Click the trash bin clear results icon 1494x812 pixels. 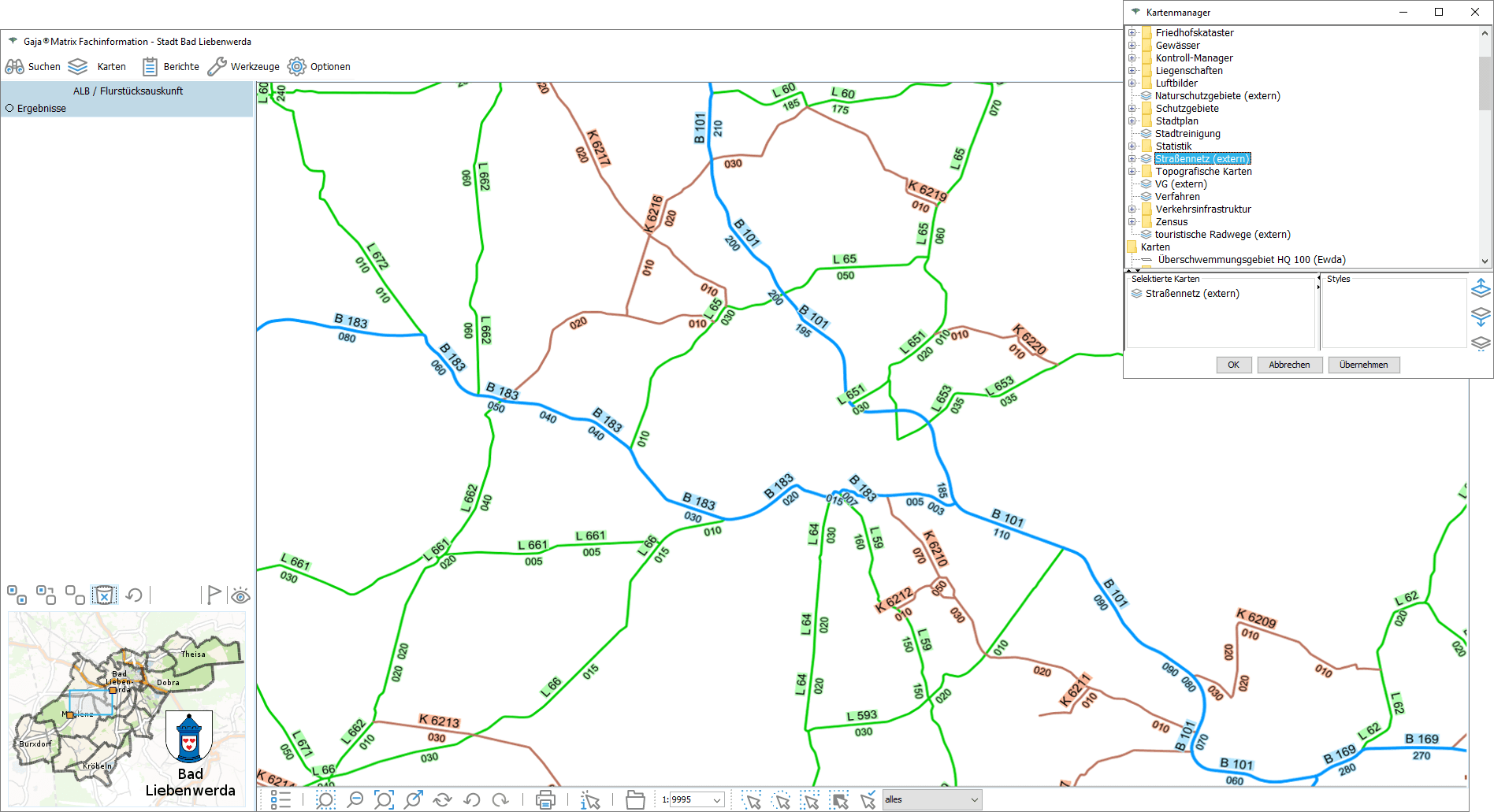click(x=104, y=595)
